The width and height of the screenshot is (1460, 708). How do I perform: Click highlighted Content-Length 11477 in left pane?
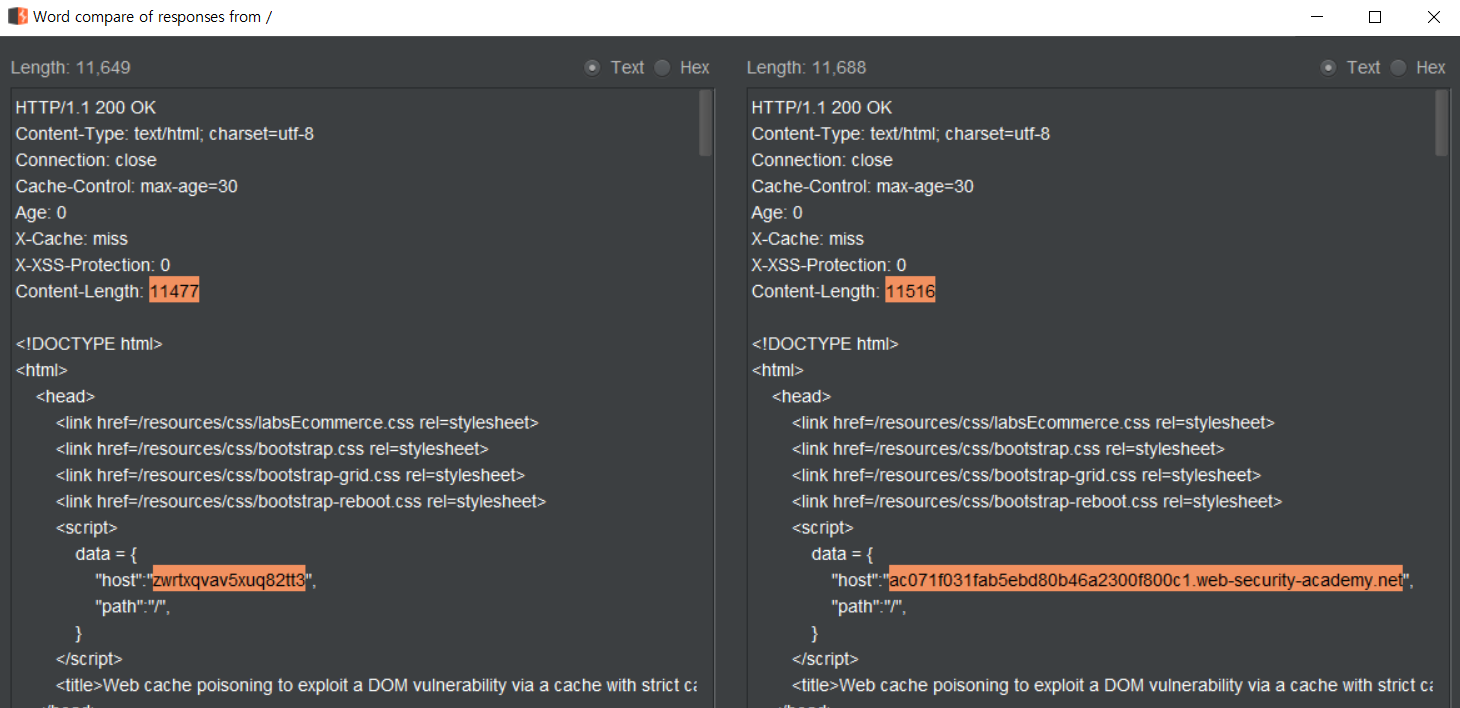pos(174,291)
